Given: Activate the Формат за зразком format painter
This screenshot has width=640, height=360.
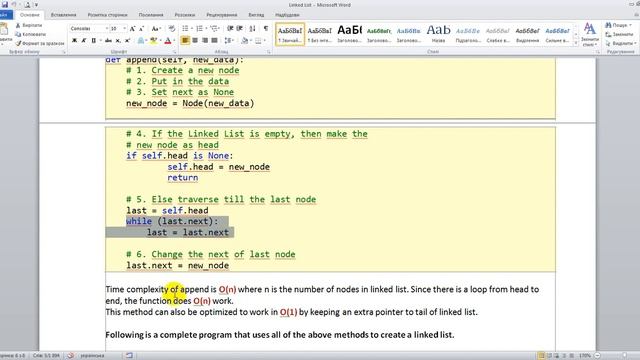Looking at the screenshot, I should pos(40,43).
